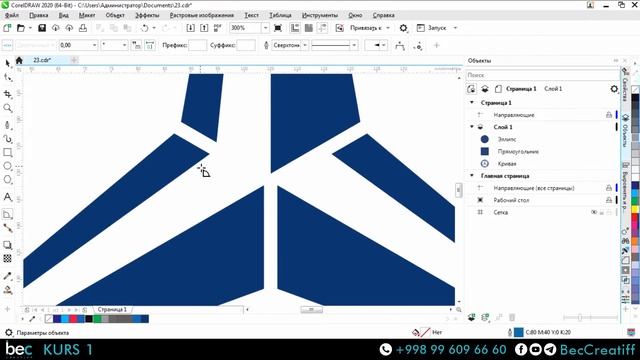Open Objects docker options gear
The image size is (640, 360).
click(614, 89)
